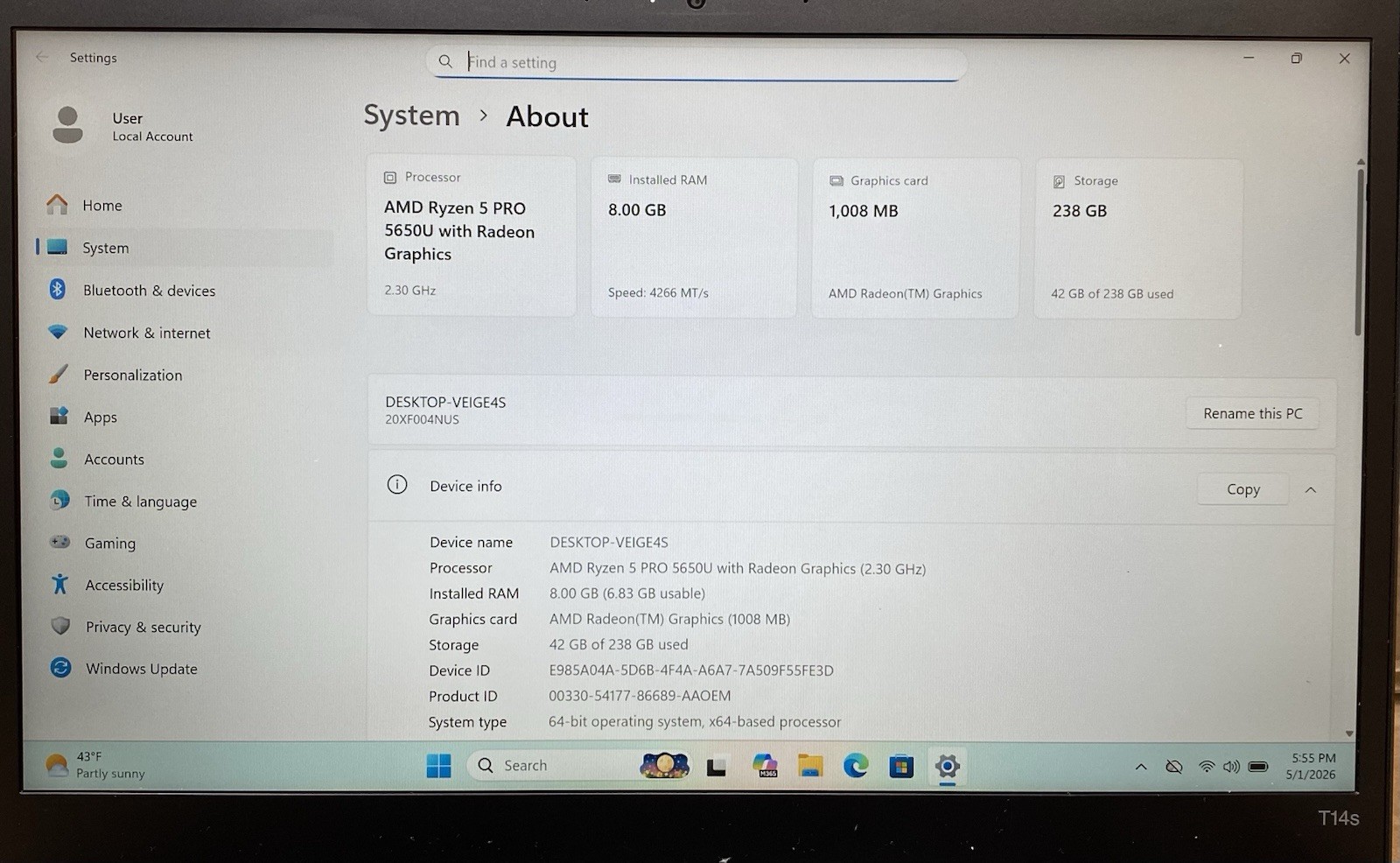This screenshot has width=1400, height=863.
Task: Click the Bluetooth icon in sidebar
Action: click(x=57, y=289)
